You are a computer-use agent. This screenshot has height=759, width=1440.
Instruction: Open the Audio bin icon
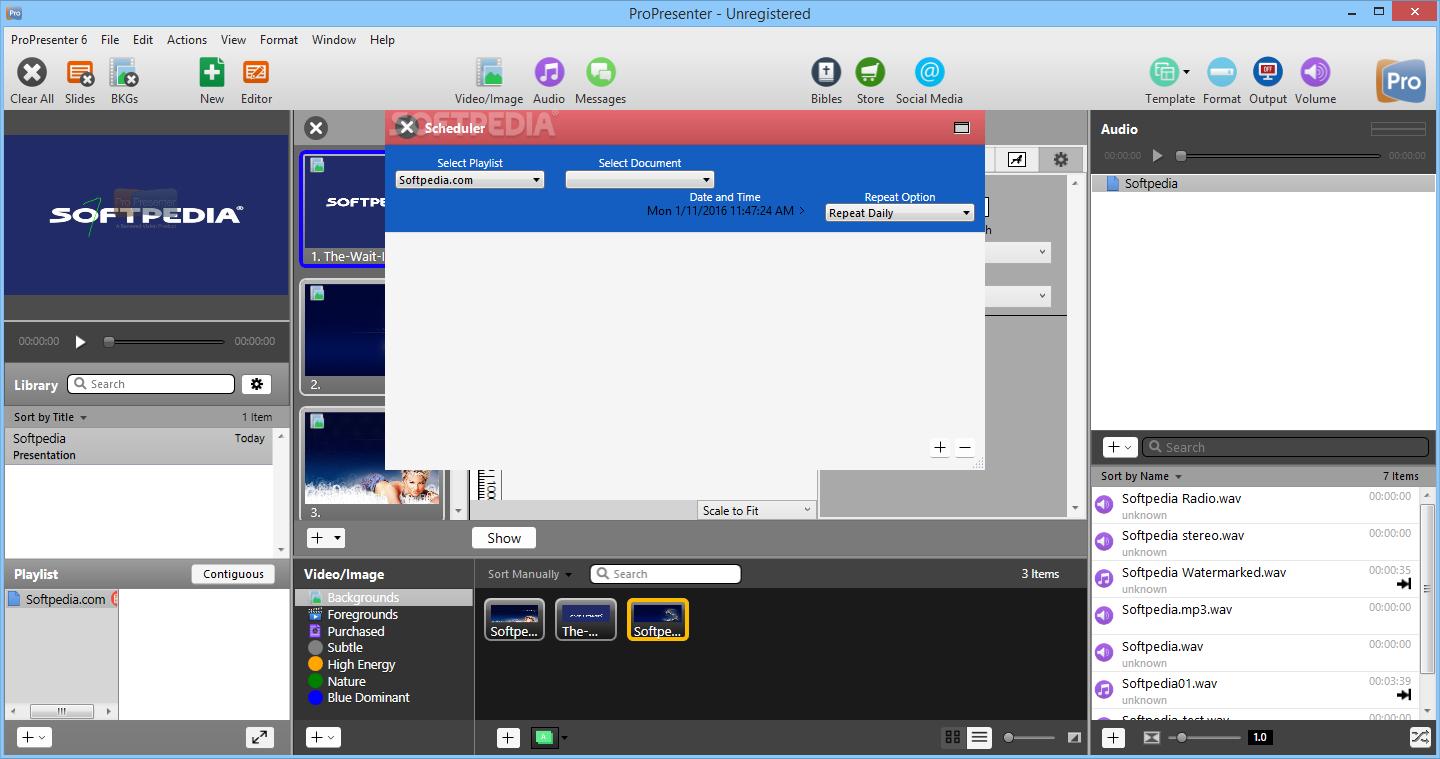549,73
